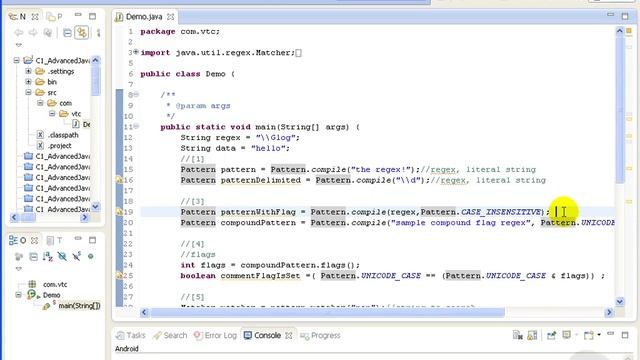Collapse the vtc folder
Viewport: 640px width, 360px height.
pyautogui.click(x=52, y=113)
